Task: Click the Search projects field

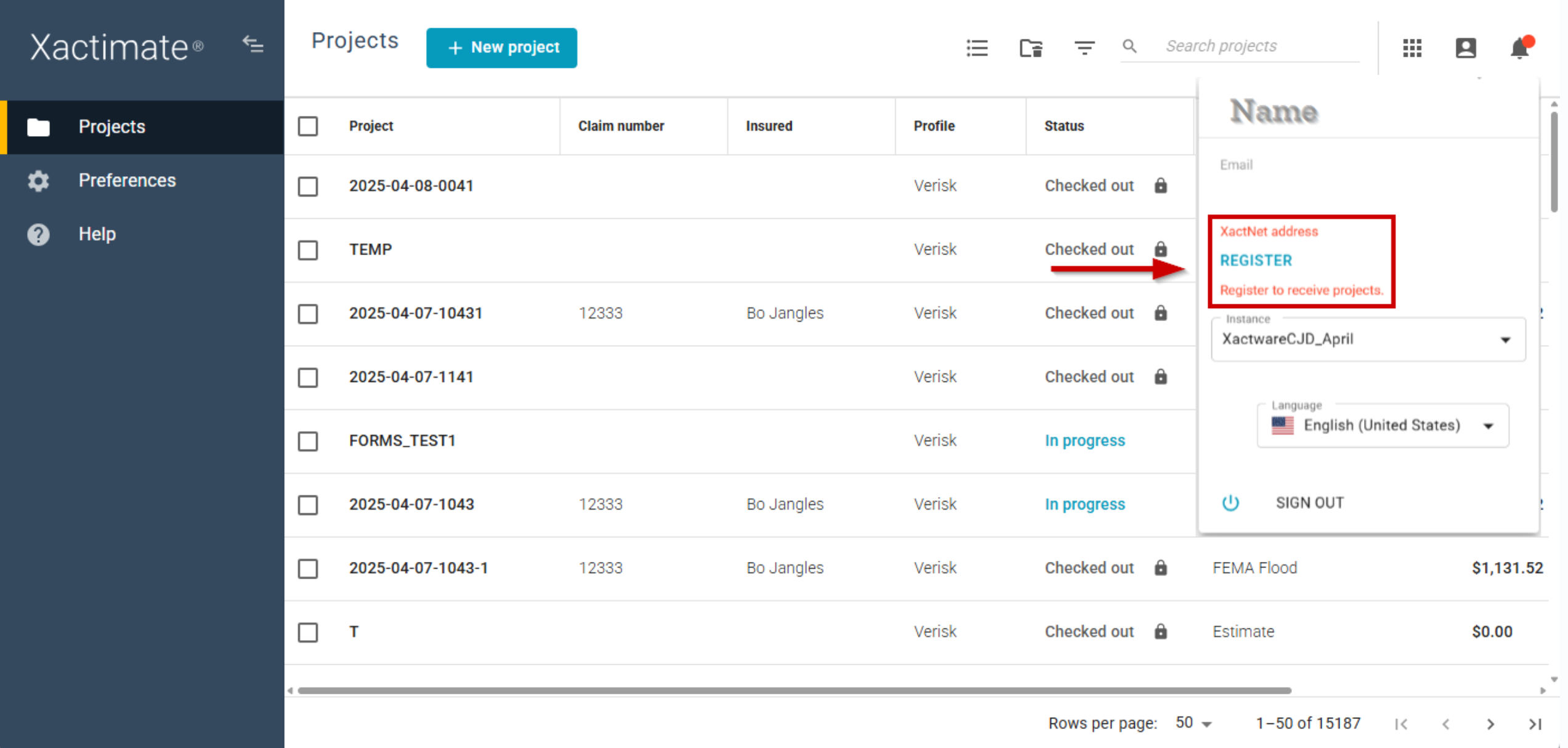Action: coord(1257,46)
